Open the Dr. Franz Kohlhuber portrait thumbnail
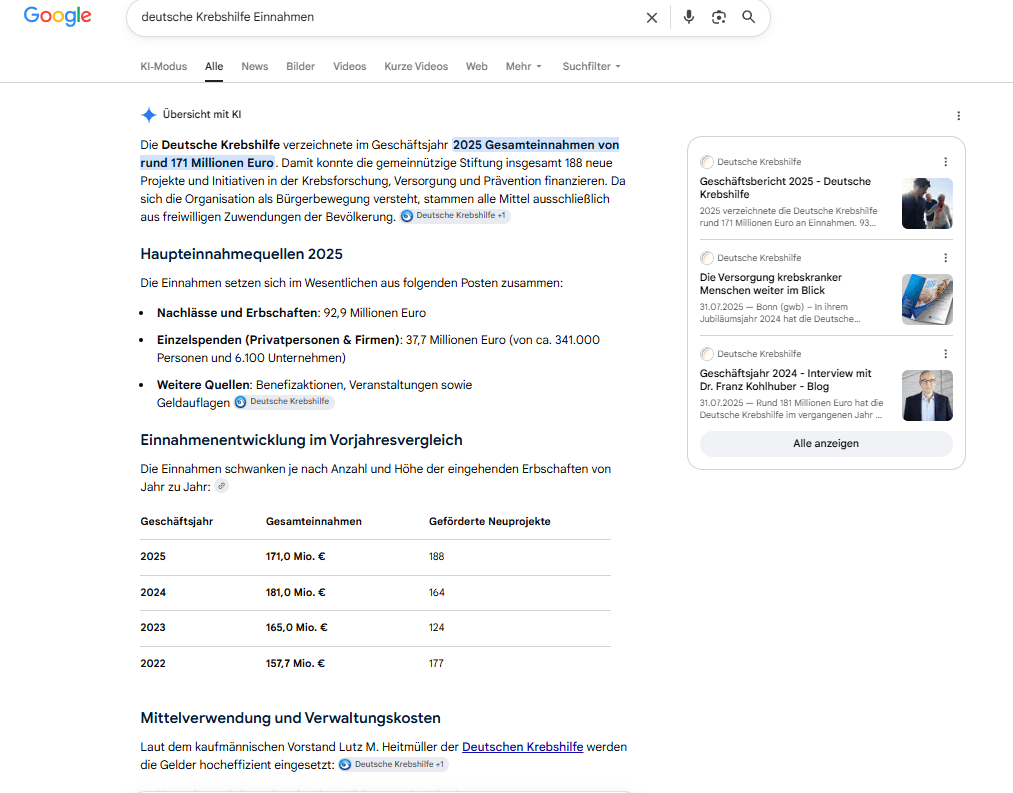 927,396
